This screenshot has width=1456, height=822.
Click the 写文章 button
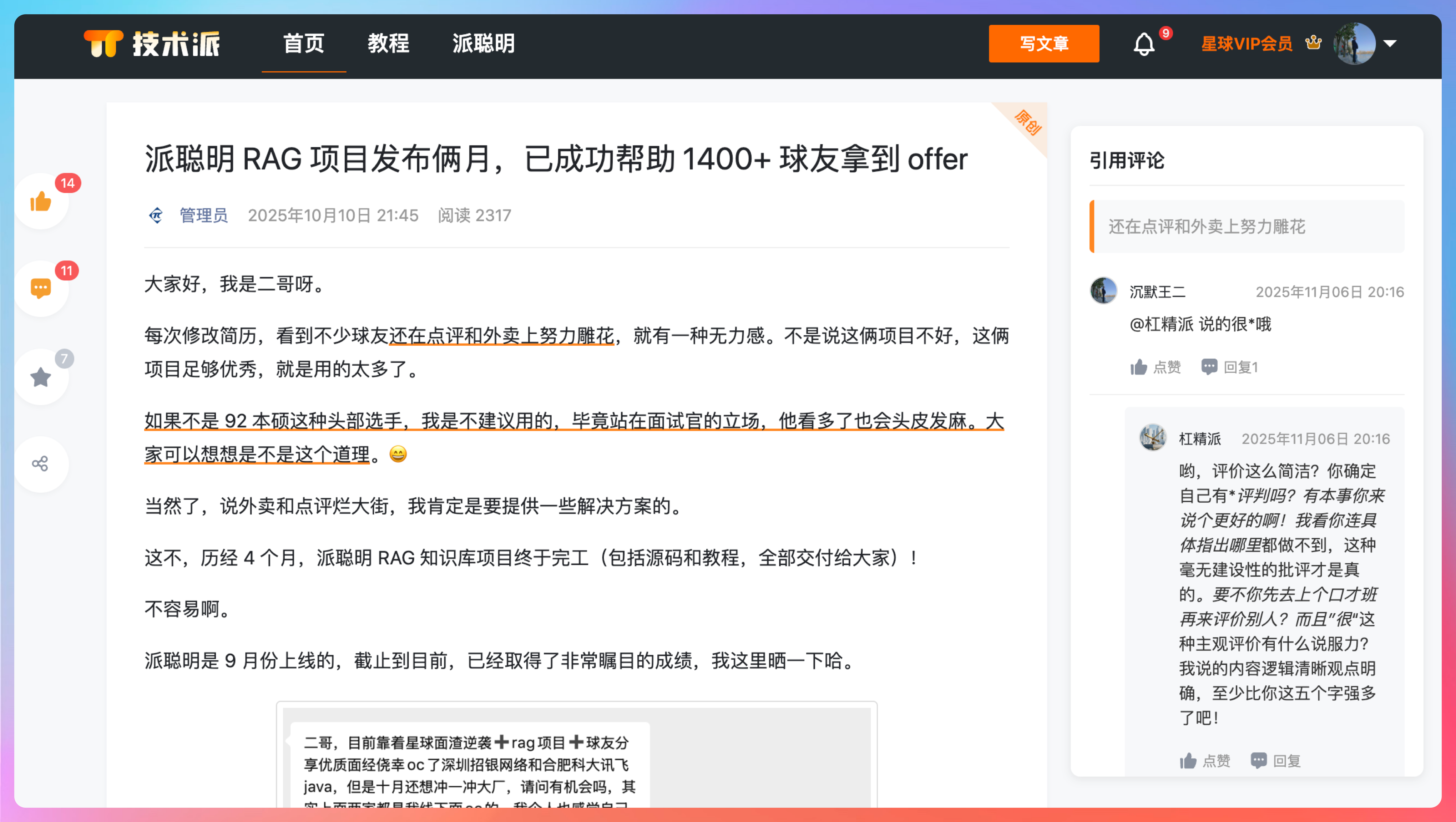point(1043,44)
